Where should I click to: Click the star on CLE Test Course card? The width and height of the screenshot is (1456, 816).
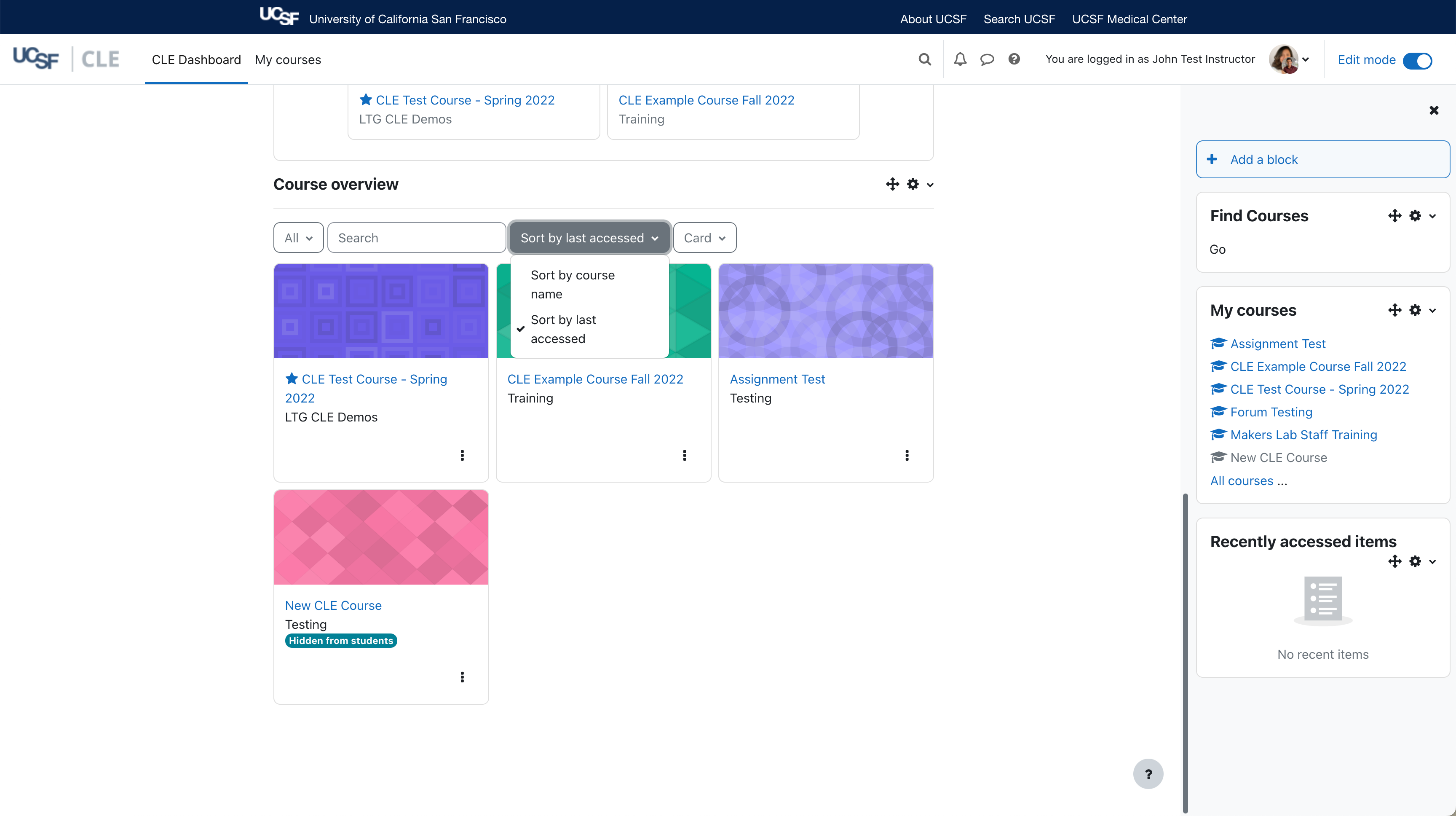tap(292, 378)
